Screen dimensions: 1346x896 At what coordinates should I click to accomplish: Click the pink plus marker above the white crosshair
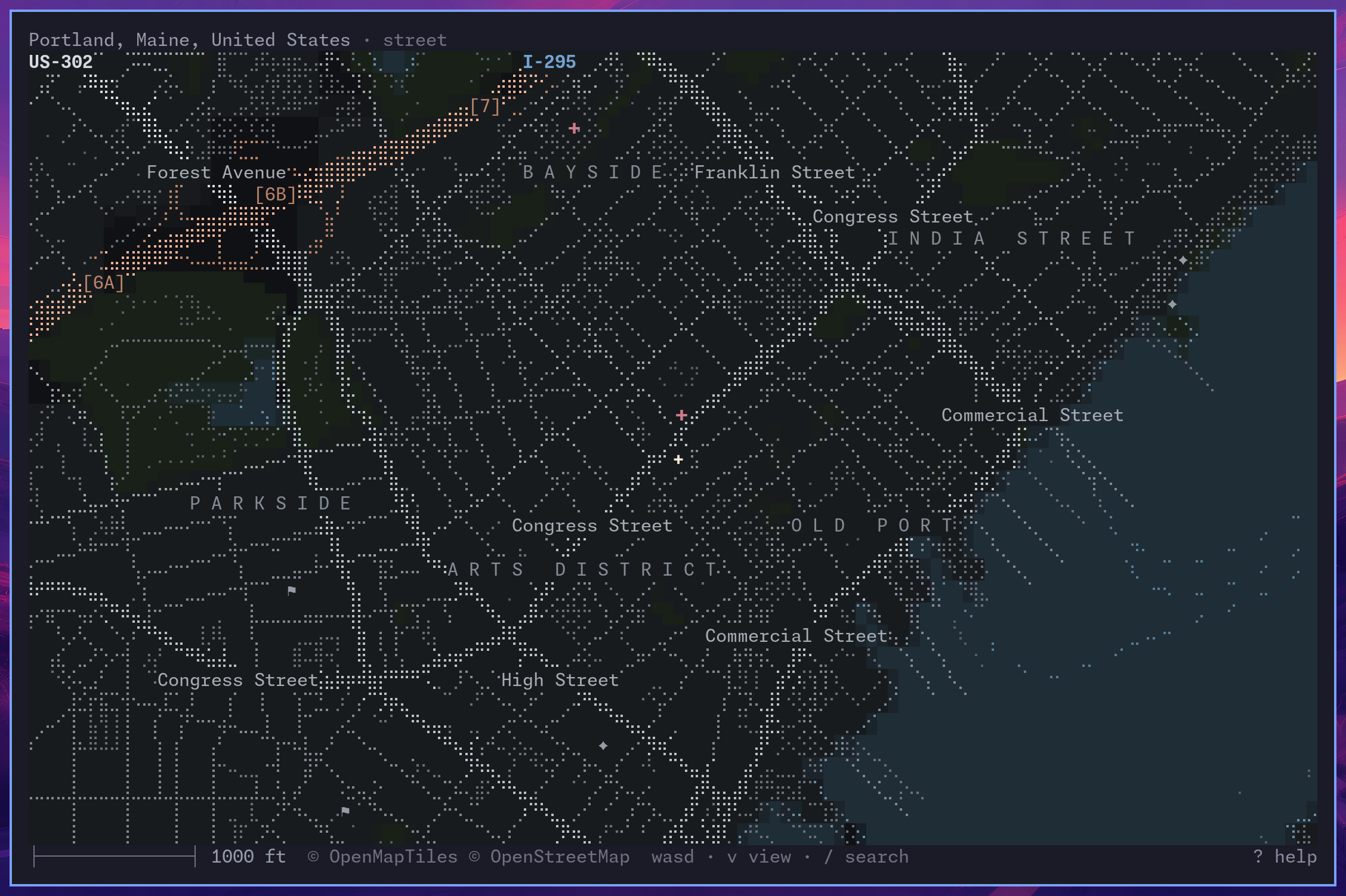click(681, 415)
